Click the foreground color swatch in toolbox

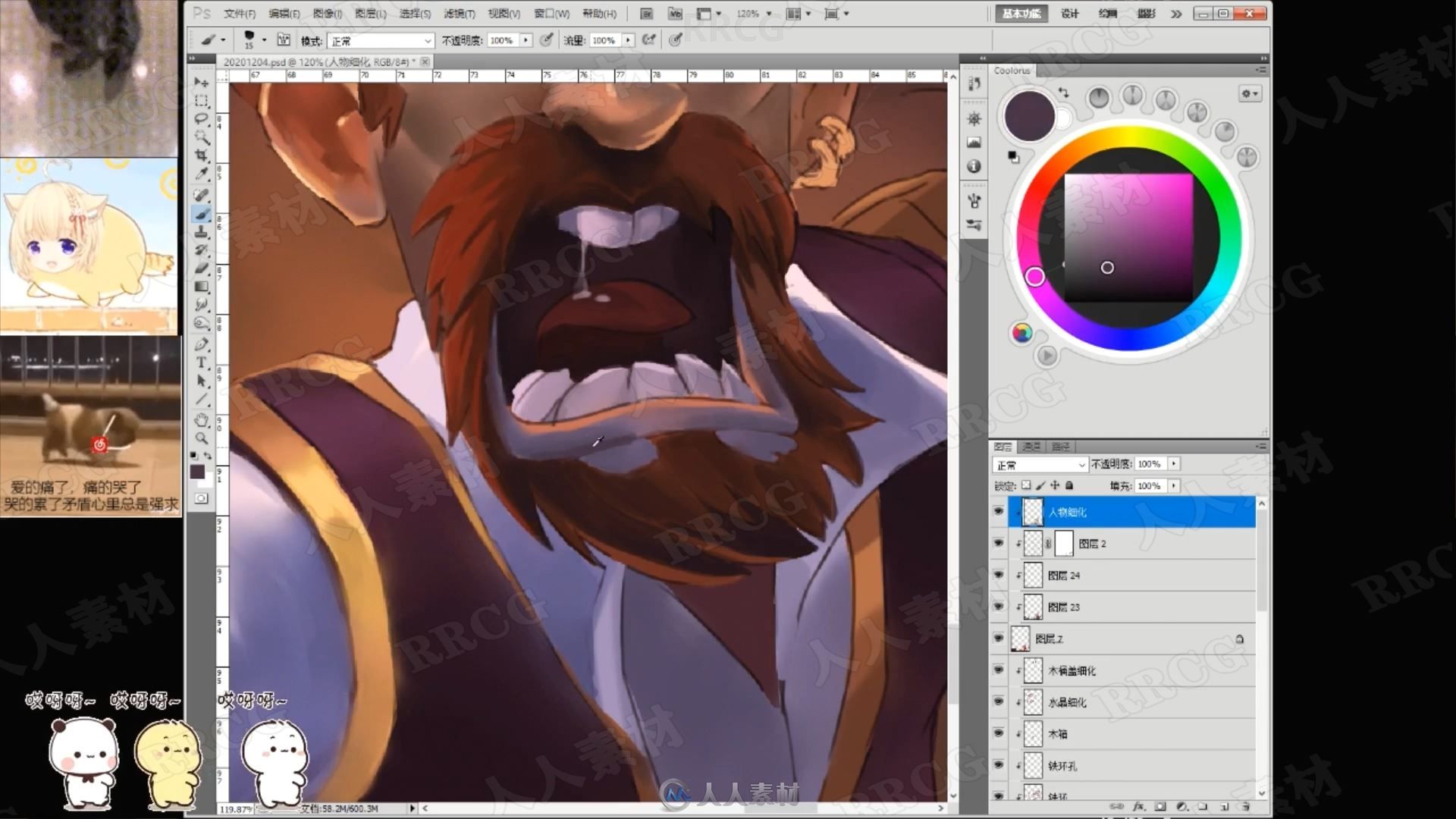pyautogui.click(x=197, y=472)
